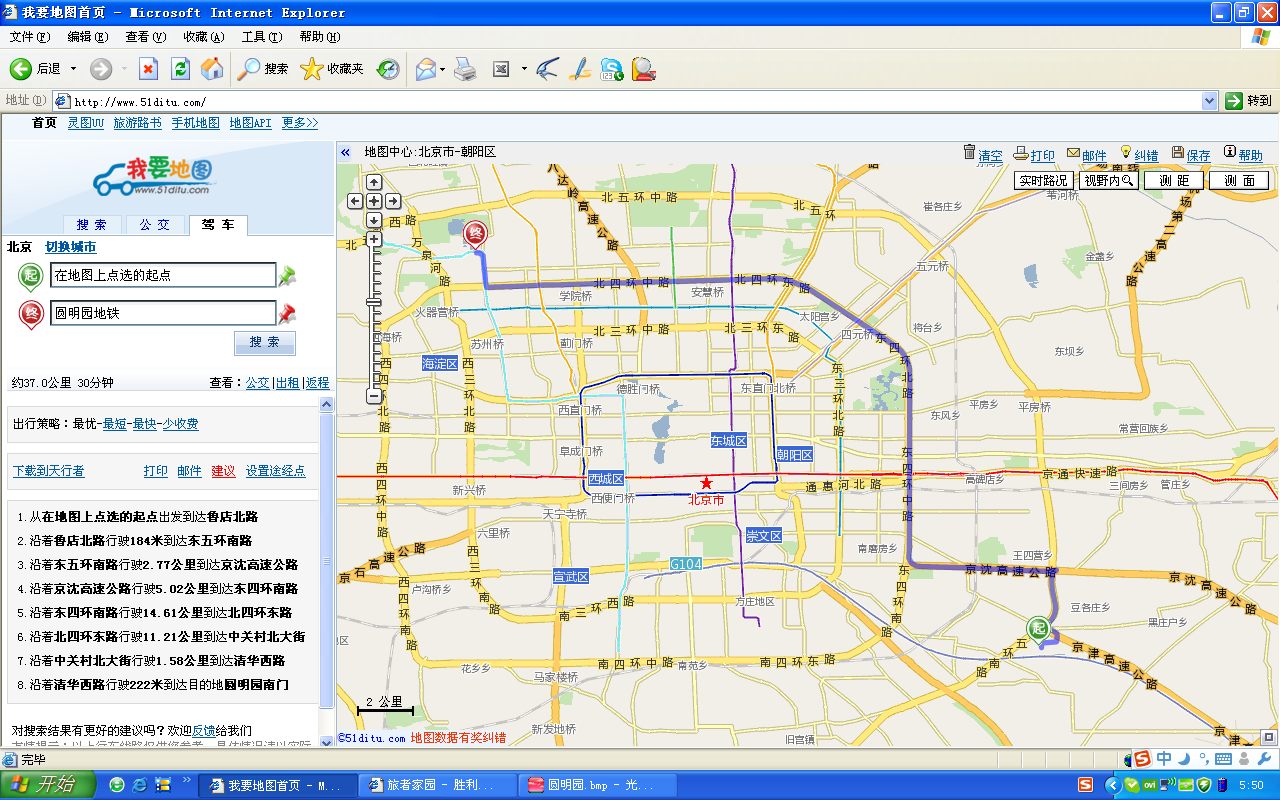Screen dimensions: 1280x800
Task: Refresh the page with the IE refresh icon
Action: [x=180, y=69]
